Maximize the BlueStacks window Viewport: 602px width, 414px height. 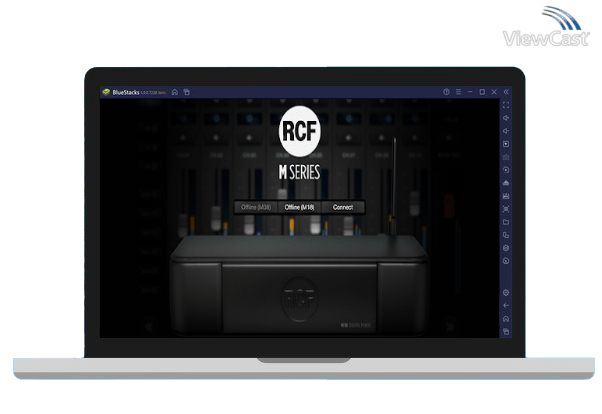click(x=482, y=92)
